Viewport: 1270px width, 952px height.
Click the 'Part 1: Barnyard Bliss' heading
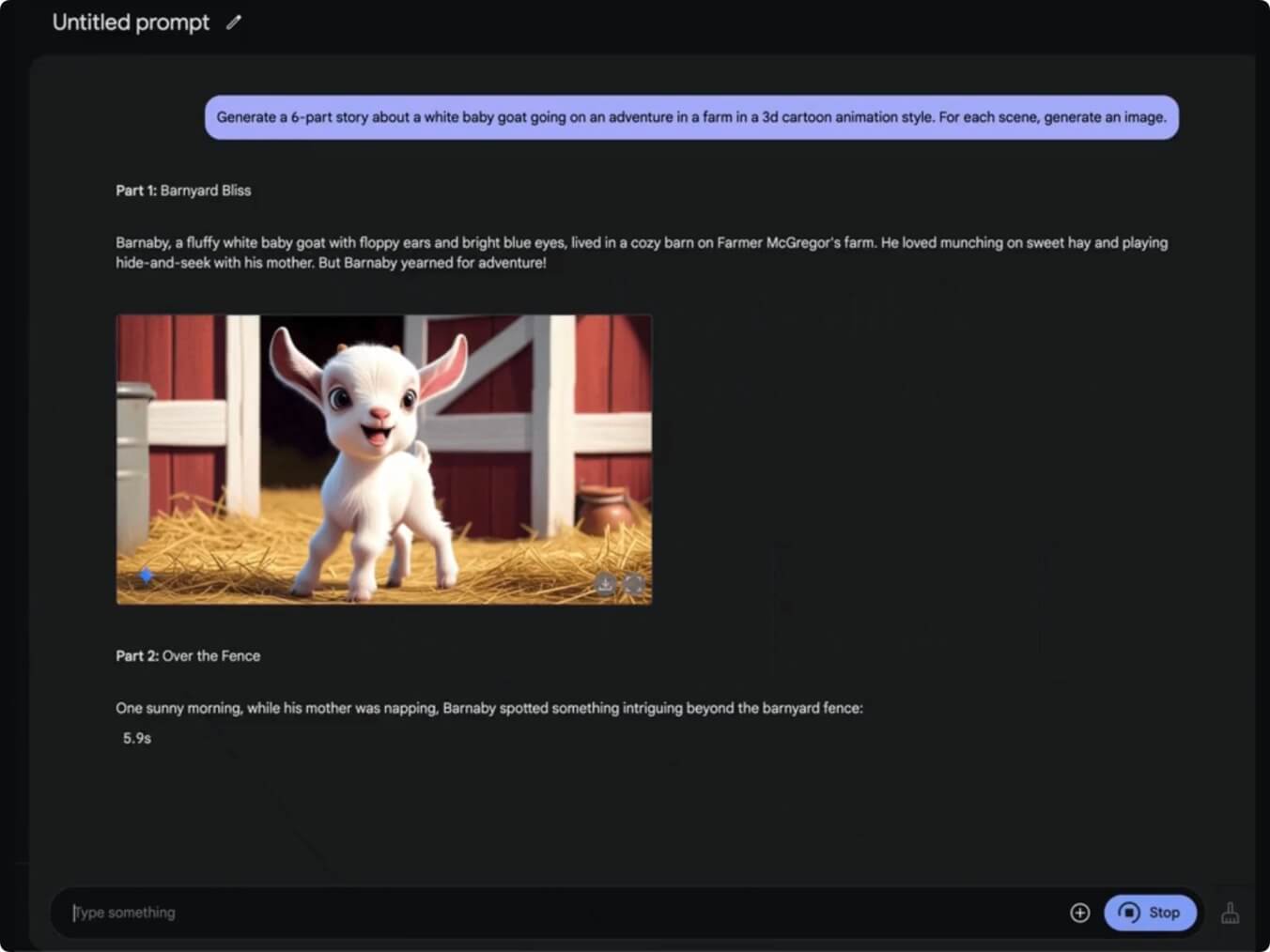click(183, 191)
